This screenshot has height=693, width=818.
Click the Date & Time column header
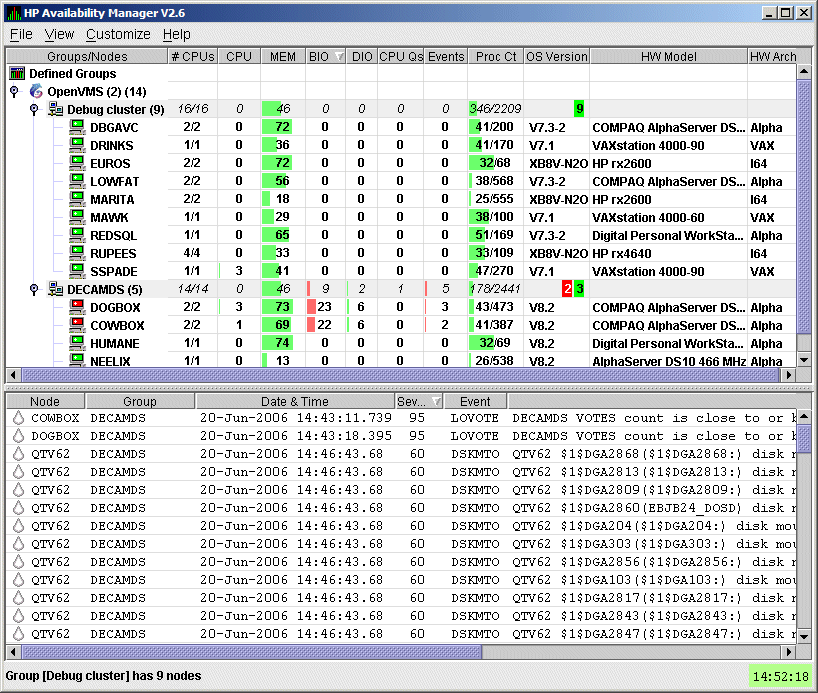(294, 401)
